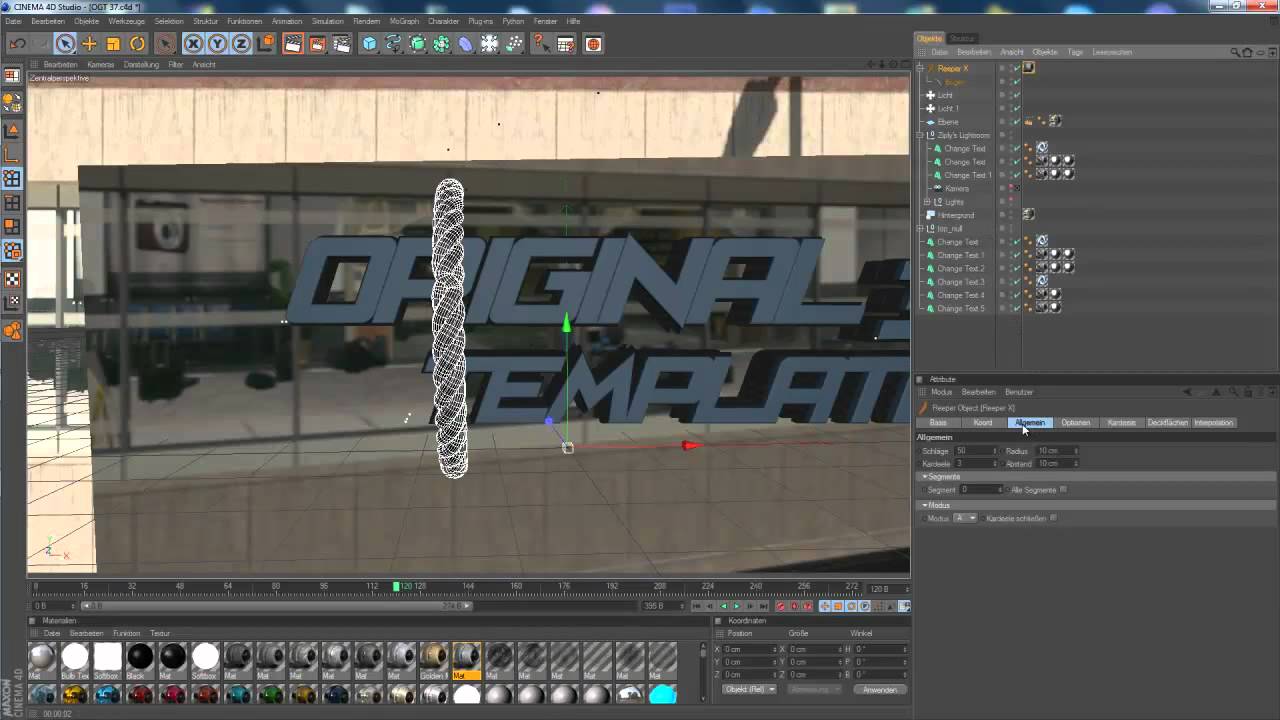
Task: Click the object manager search magnifier icon
Action: (x=1236, y=52)
